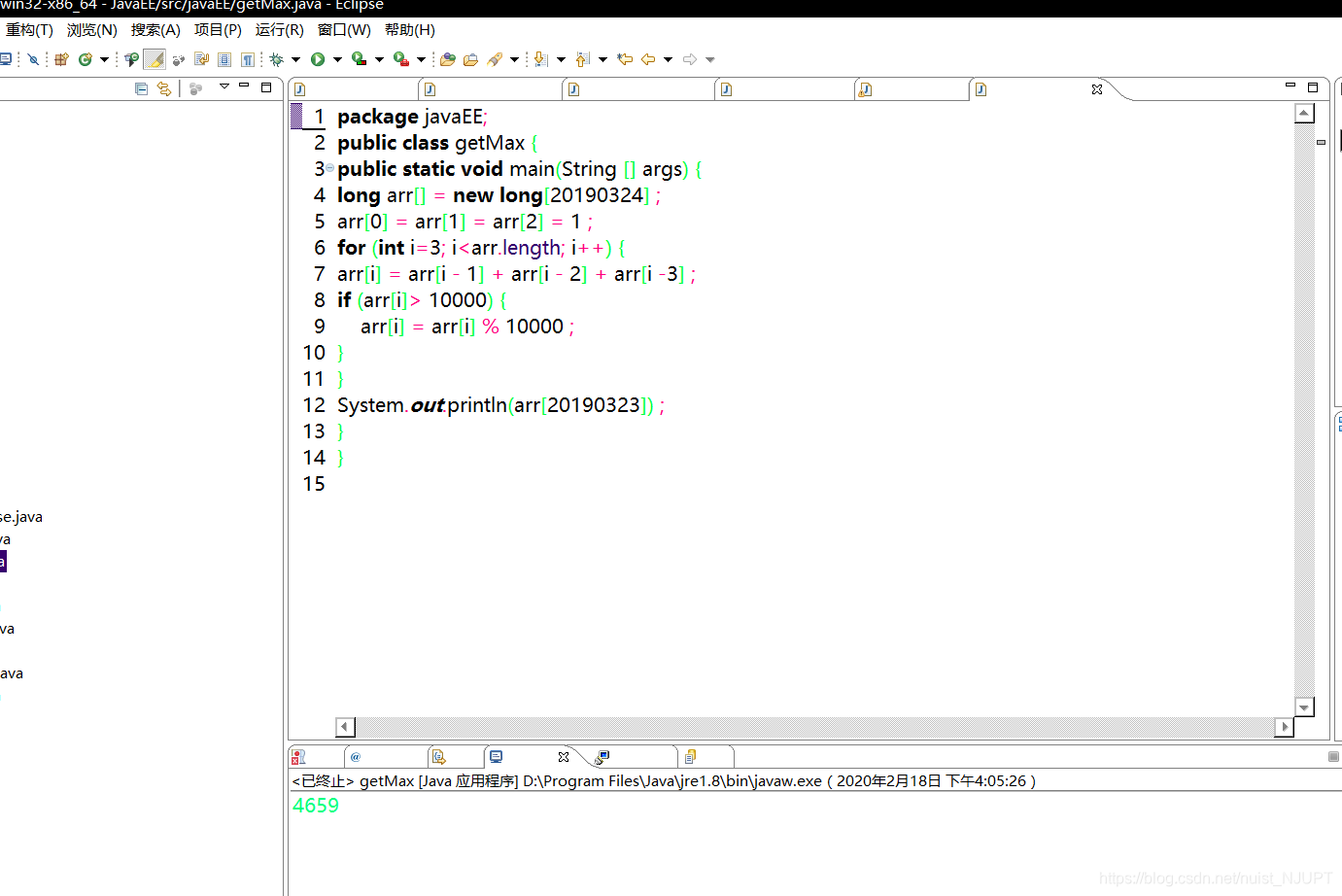
Task: Open the Debug dropdown arrow
Action: tap(295, 59)
